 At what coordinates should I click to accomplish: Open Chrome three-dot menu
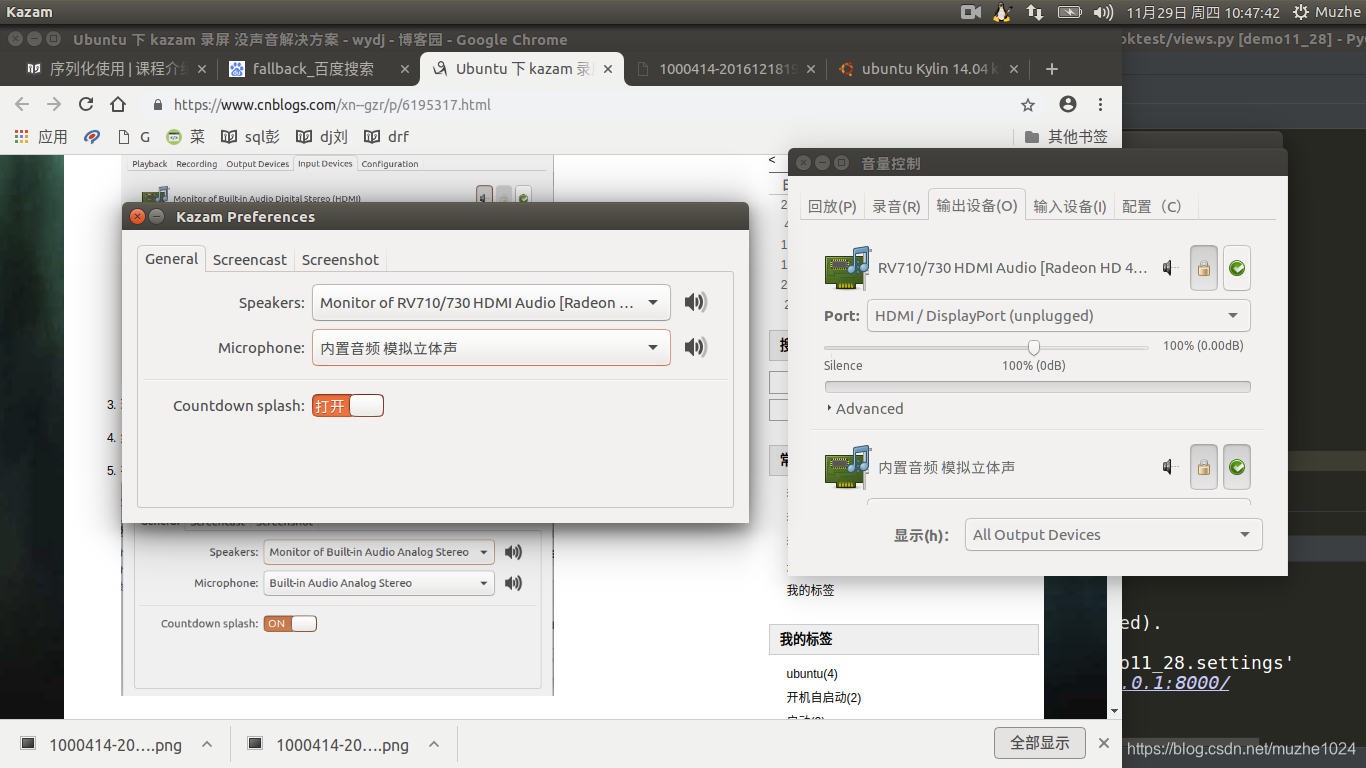click(x=1101, y=104)
